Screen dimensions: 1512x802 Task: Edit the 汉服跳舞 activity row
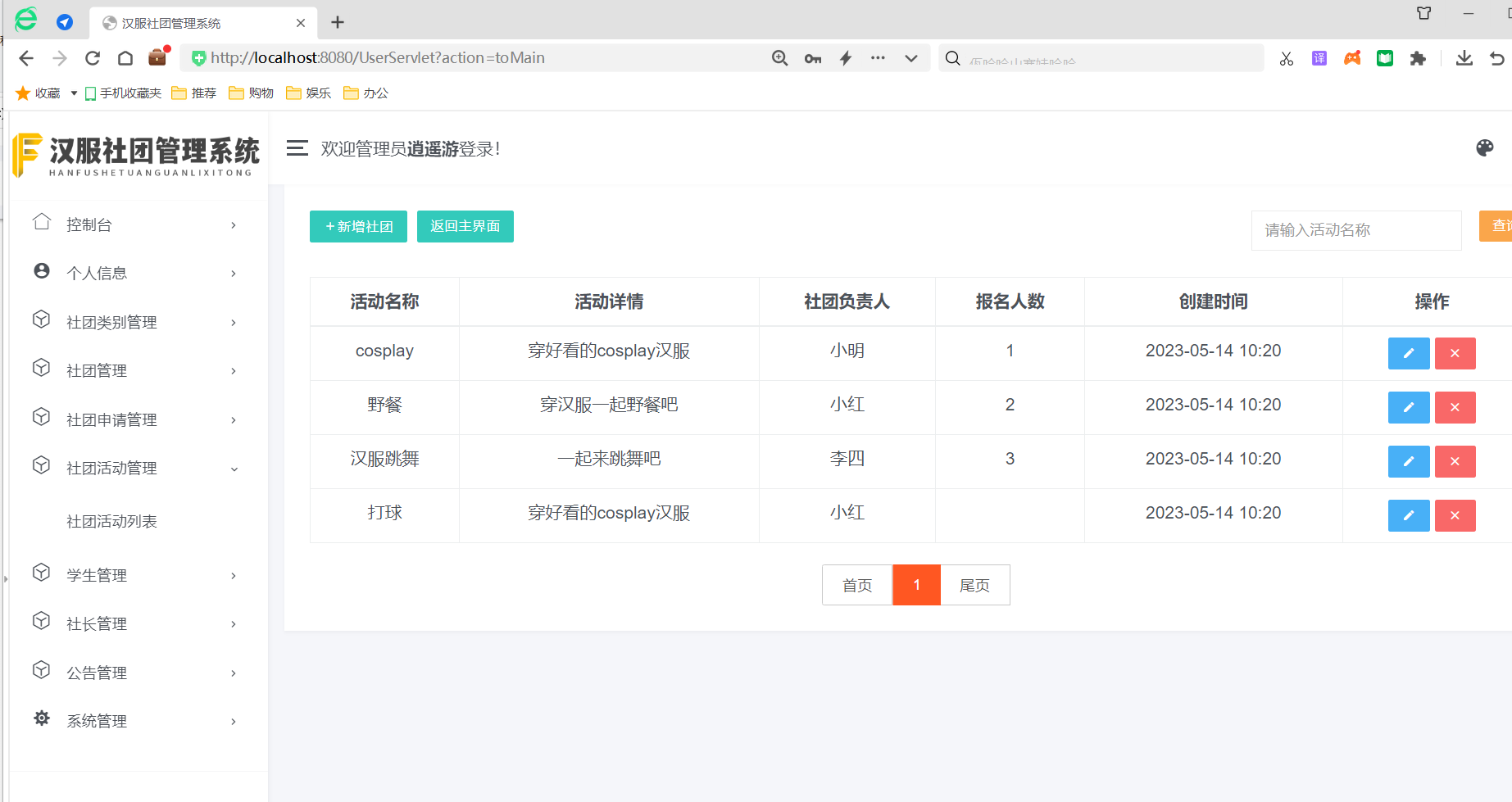click(1409, 461)
